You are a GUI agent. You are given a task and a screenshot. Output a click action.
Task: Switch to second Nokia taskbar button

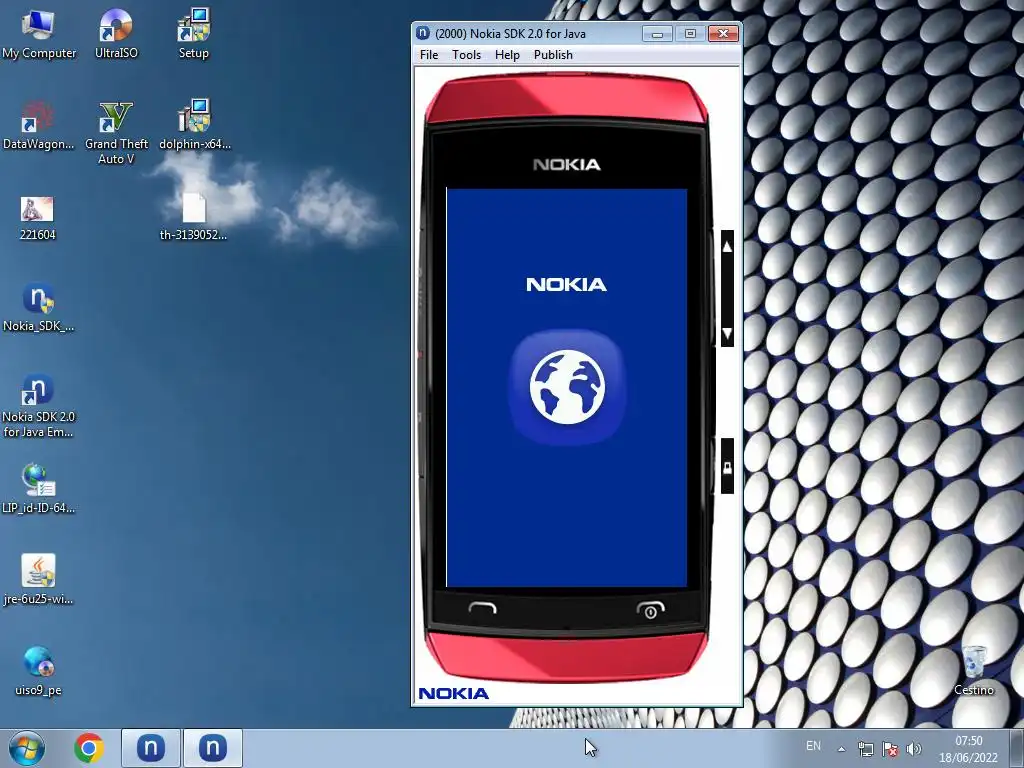(x=213, y=748)
